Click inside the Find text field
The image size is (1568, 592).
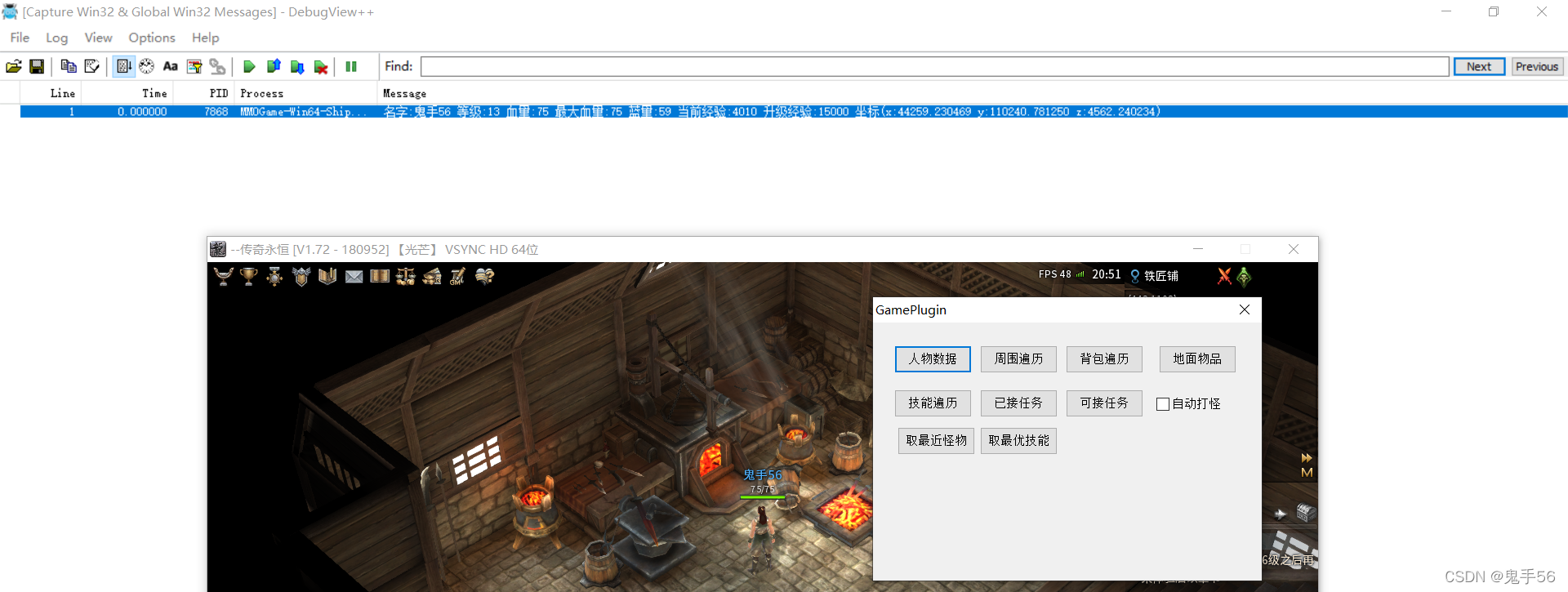click(935, 66)
